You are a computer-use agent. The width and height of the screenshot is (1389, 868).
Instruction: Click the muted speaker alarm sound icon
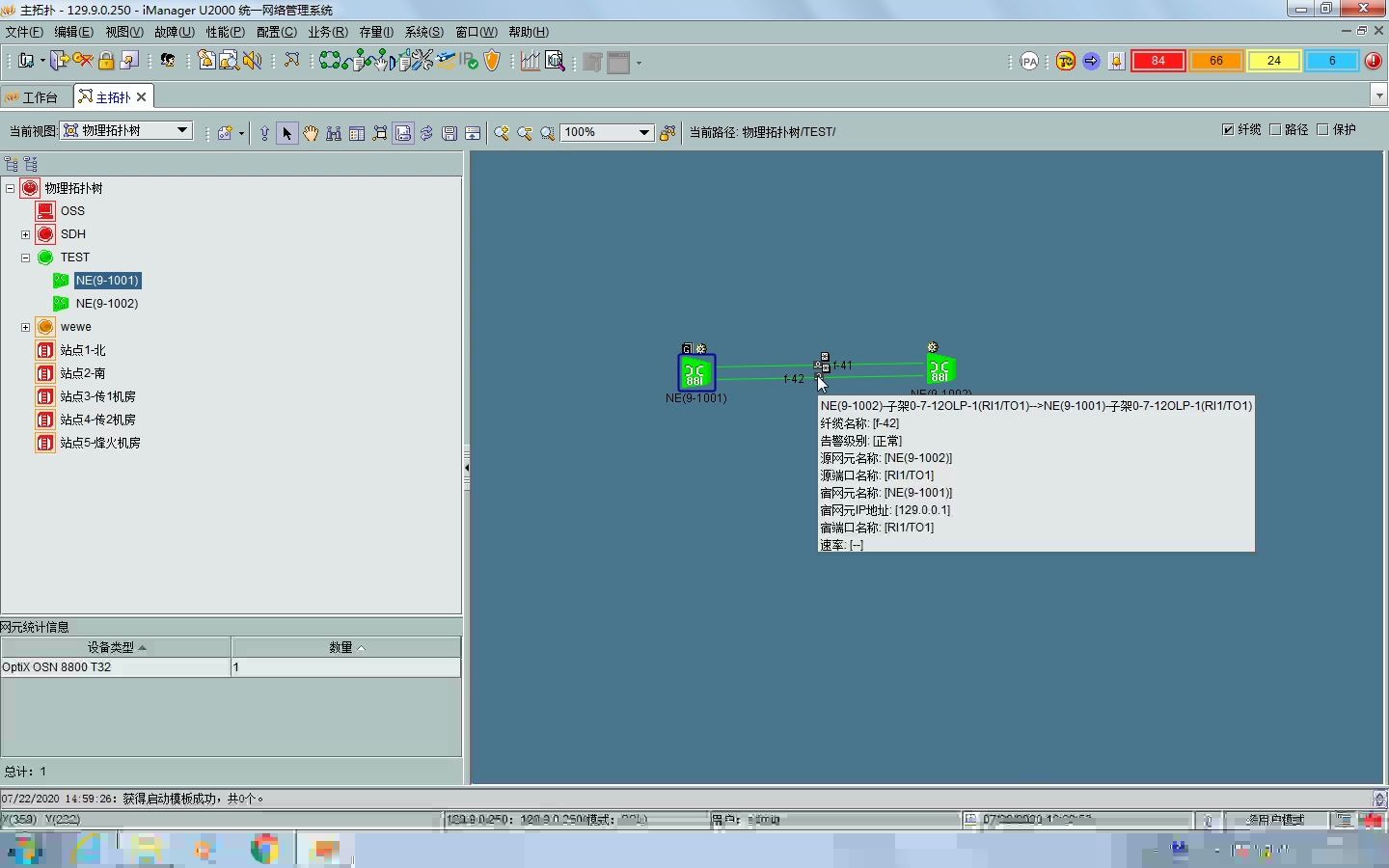click(x=253, y=61)
